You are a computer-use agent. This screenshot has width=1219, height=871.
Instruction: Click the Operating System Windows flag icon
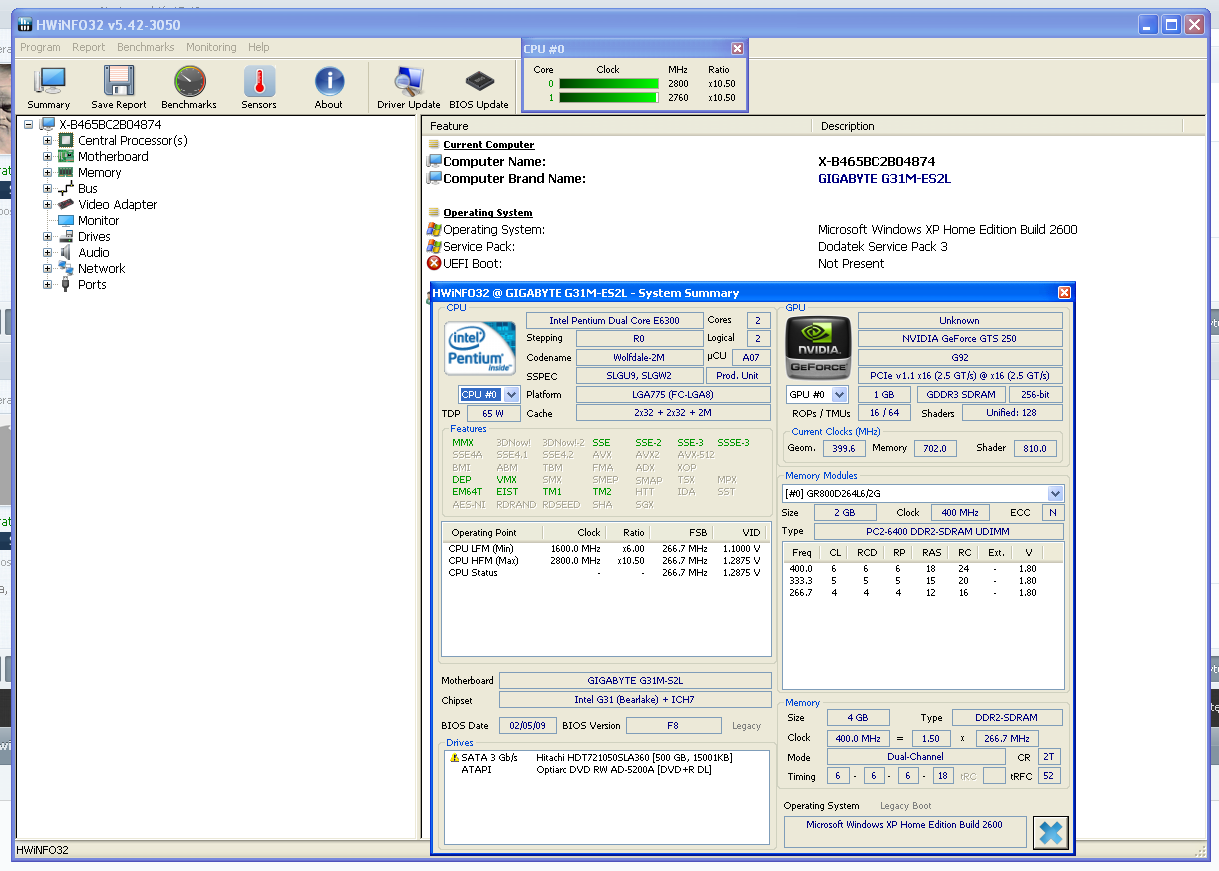pos(434,230)
